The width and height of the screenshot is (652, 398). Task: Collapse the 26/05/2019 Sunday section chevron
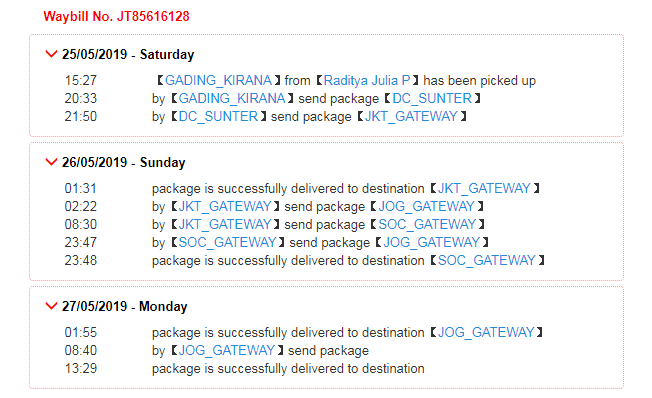coord(51,162)
